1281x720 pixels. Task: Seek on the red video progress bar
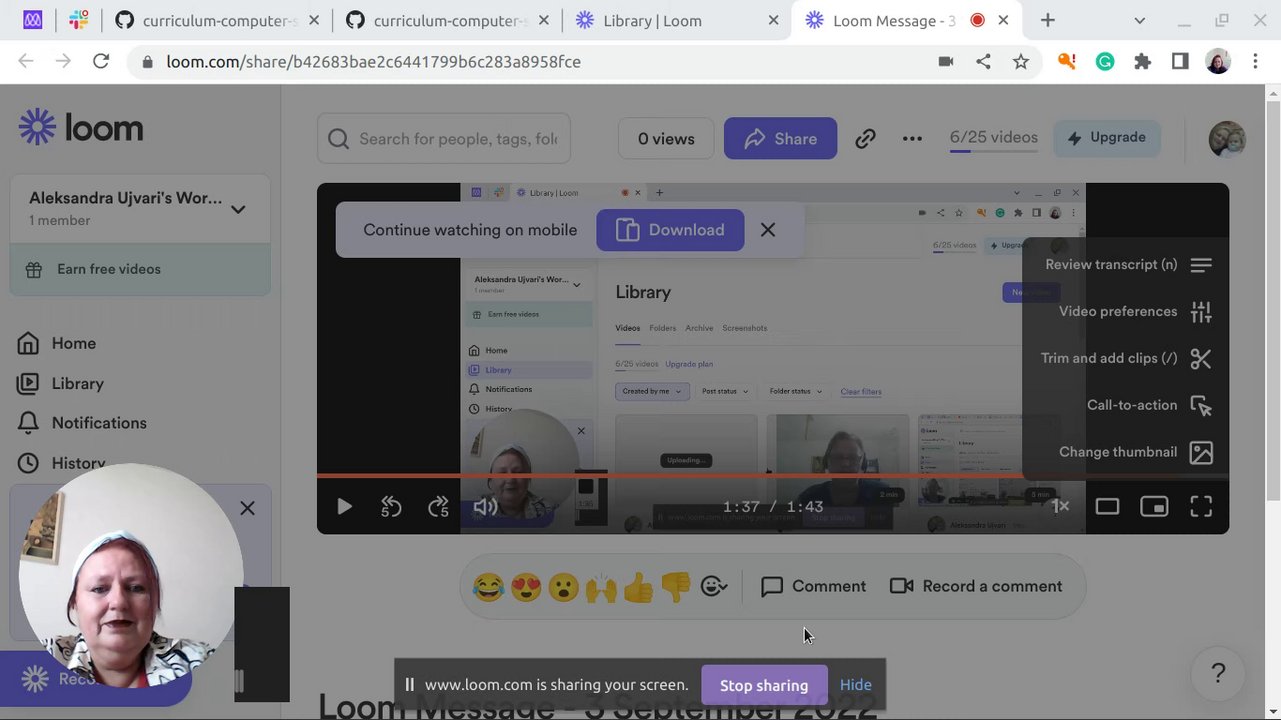click(772, 476)
